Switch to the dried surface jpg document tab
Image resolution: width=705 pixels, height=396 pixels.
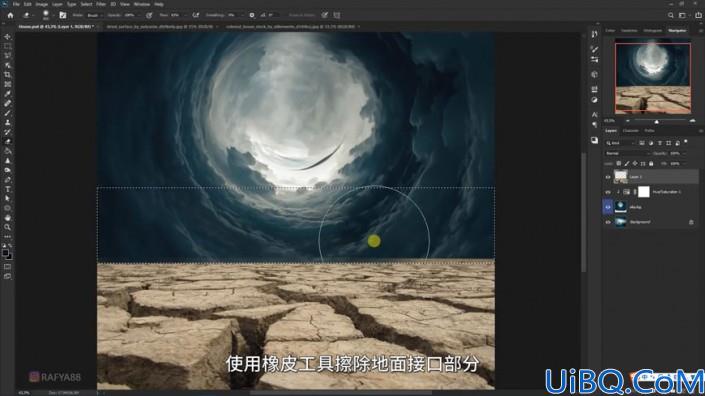click(x=161, y=27)
